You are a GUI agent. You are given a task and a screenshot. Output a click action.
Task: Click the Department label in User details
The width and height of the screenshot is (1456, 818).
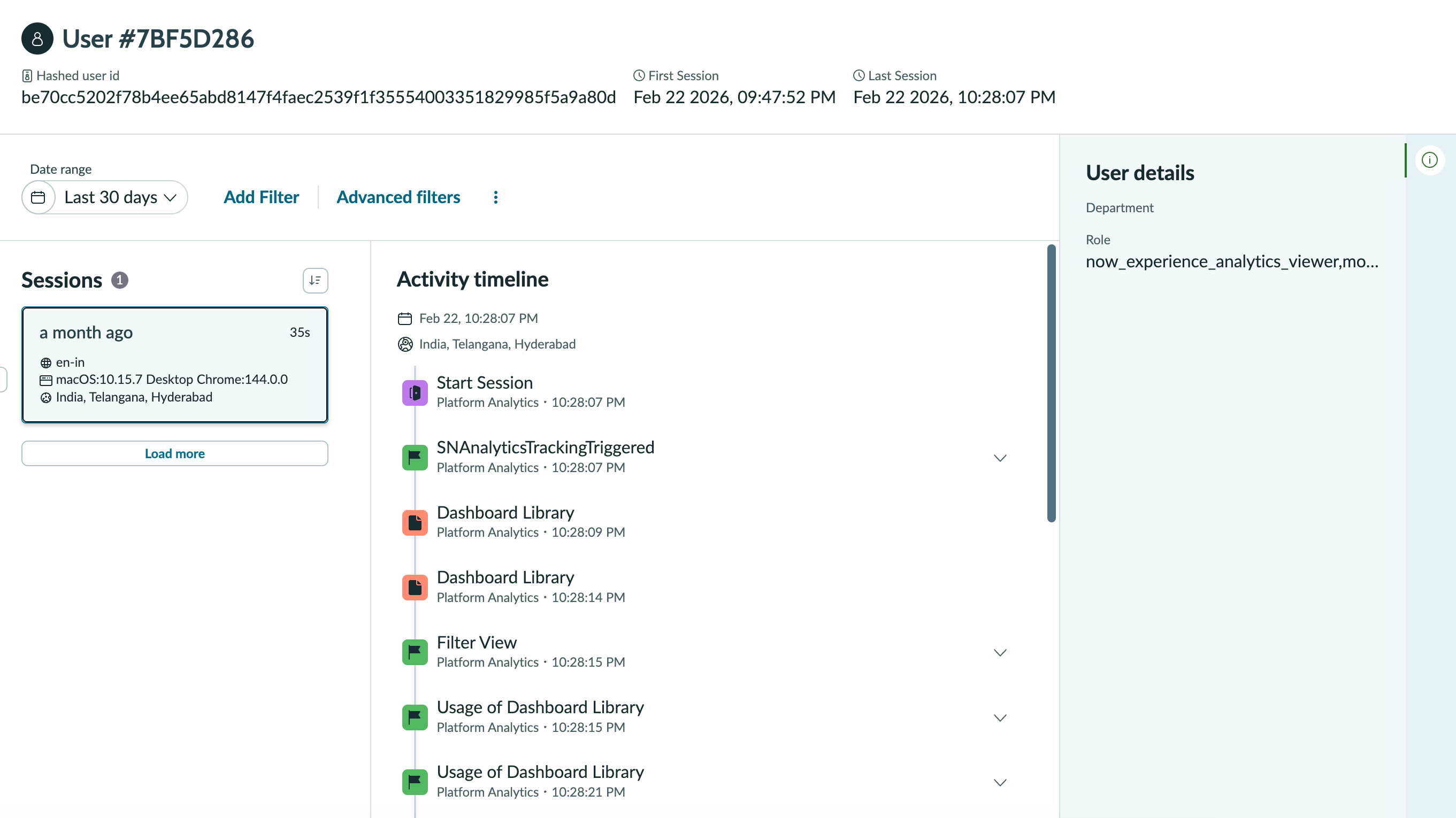tap(1120, 208)
